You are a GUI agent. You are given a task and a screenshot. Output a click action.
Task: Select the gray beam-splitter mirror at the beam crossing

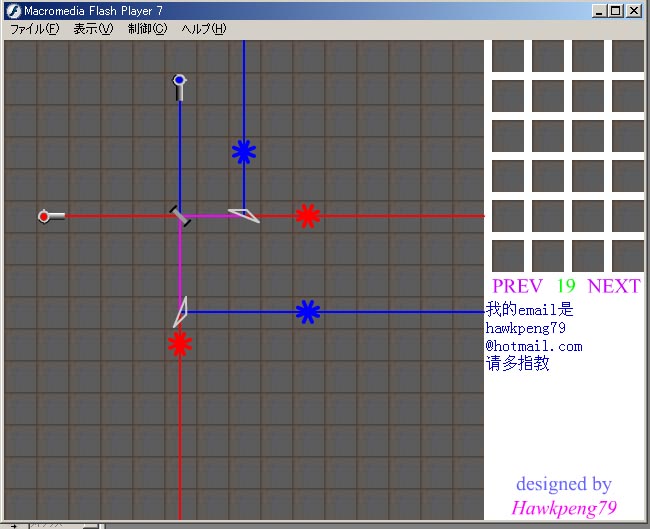(180, 216)
